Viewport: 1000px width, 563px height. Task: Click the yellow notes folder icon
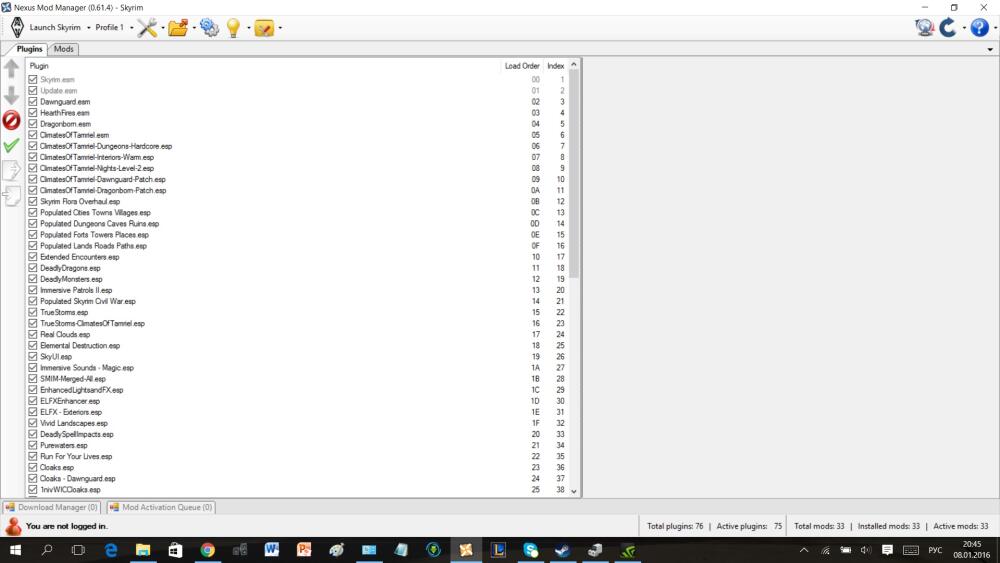(264, 27)
